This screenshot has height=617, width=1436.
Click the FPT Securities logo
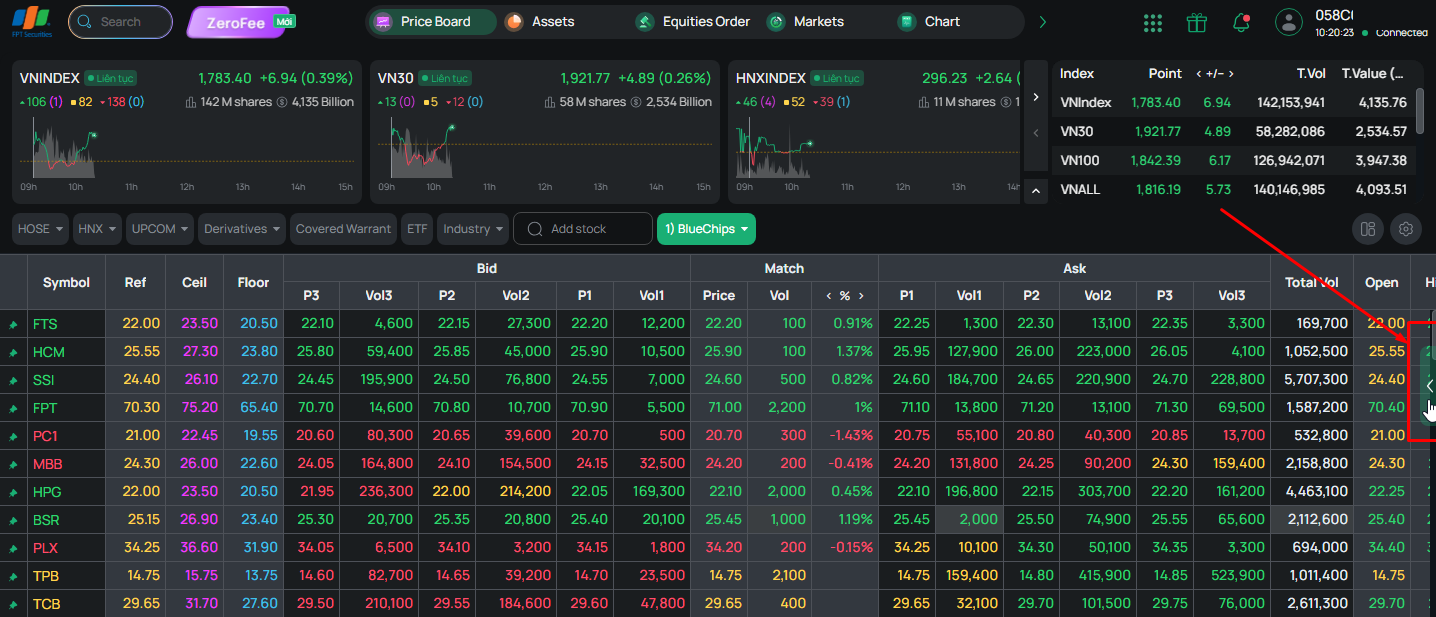[x=33, y=21]
